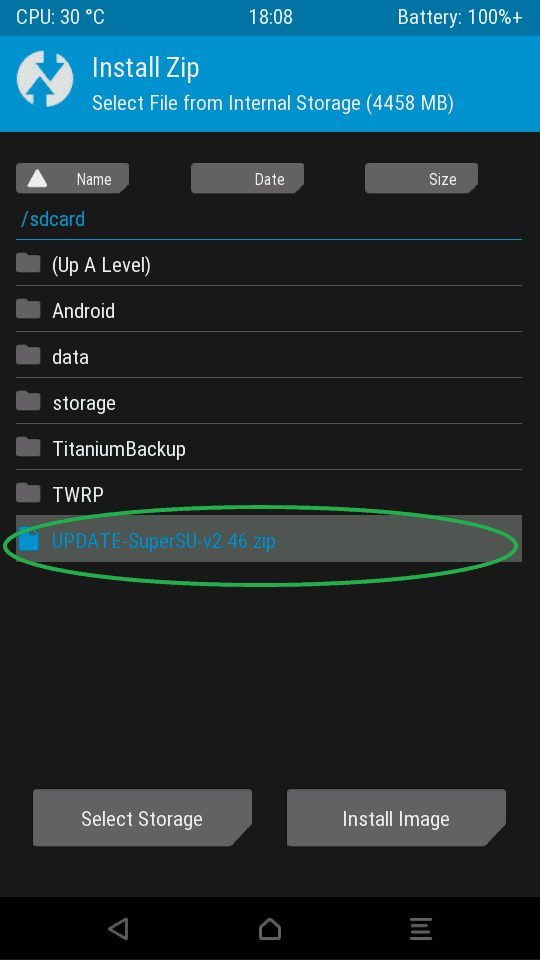The width and height of the screenshot is (540, 960).
Task: Click the folder icon beside TWRP
Action: [28, 493]
